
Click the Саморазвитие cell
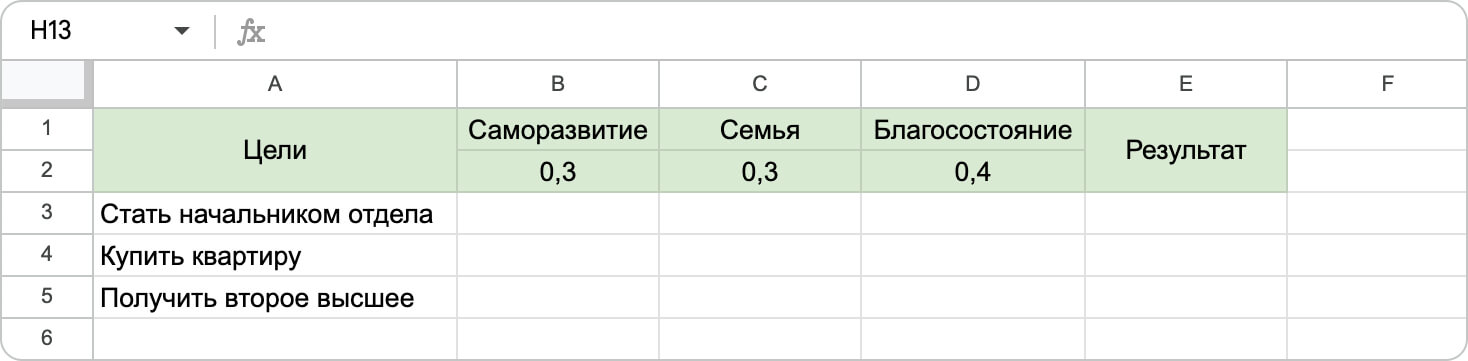tap(558, 130)
